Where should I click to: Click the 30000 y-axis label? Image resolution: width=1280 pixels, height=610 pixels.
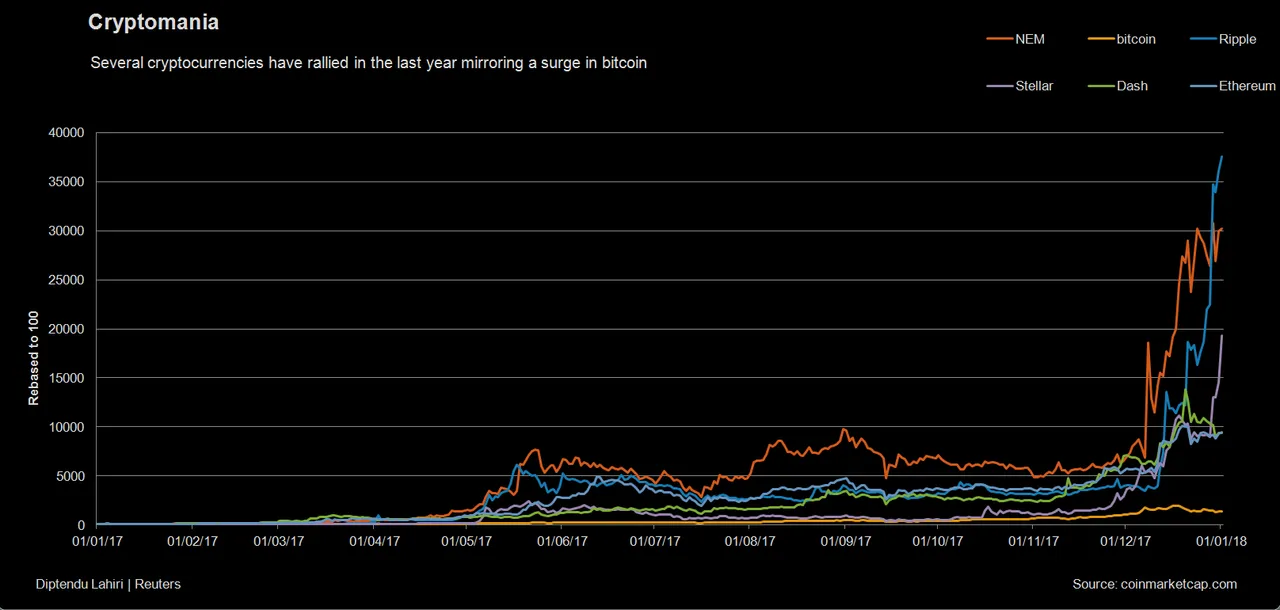pos(66,231)
